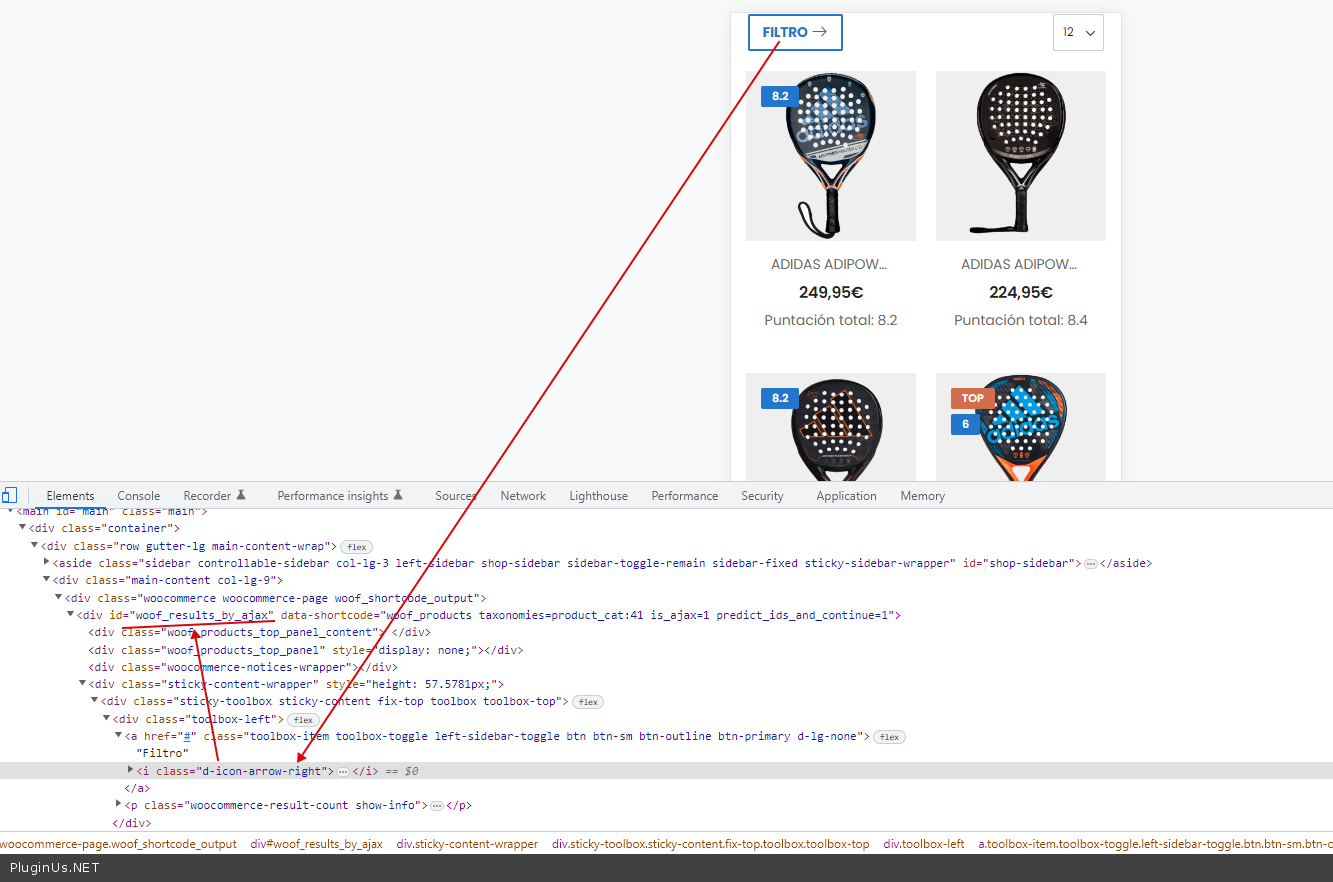Click the FILTRO button
Screen dimensions: 1333x882
[795, 32]
